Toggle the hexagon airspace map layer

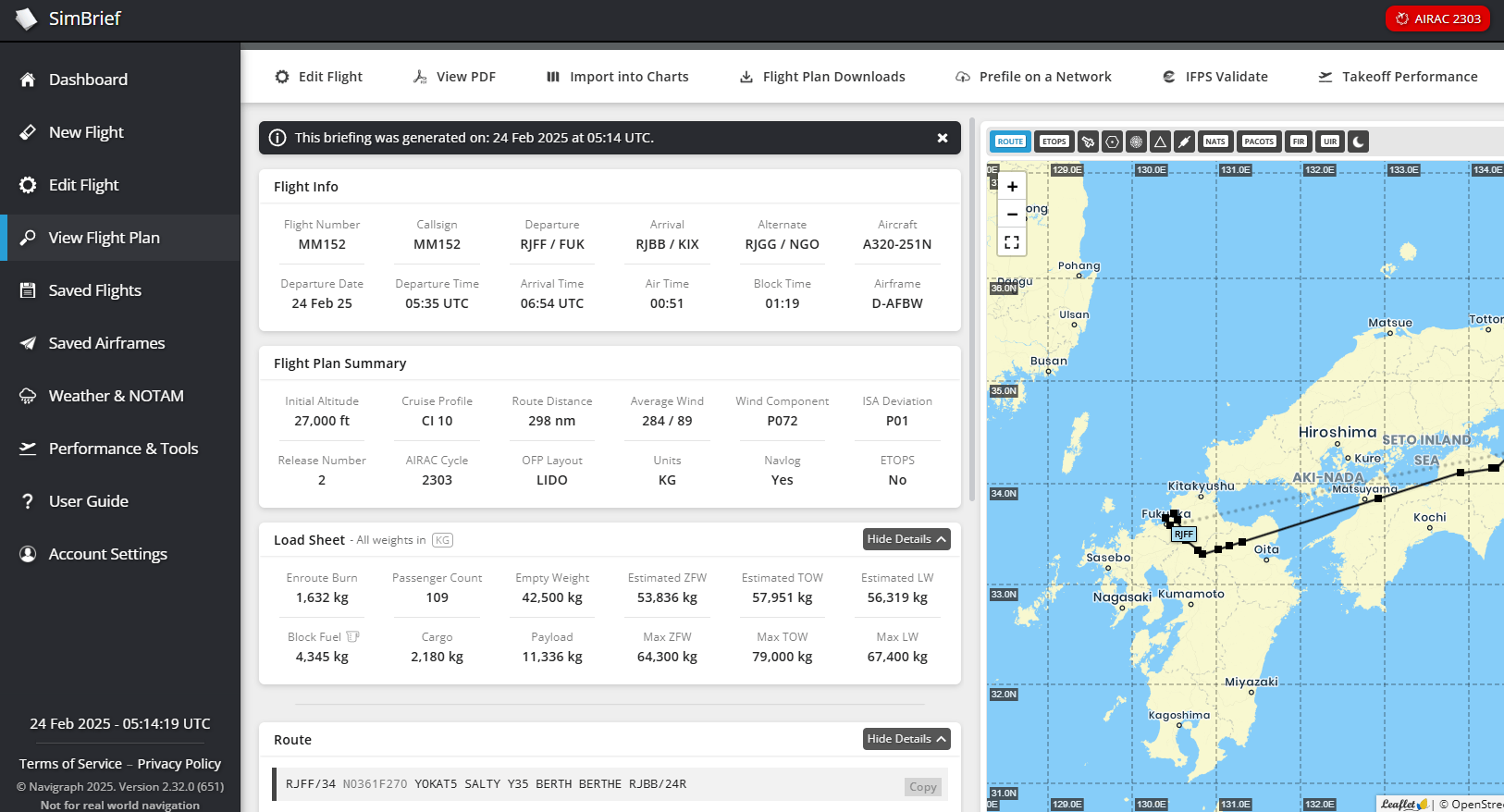tap(1113, 141)
